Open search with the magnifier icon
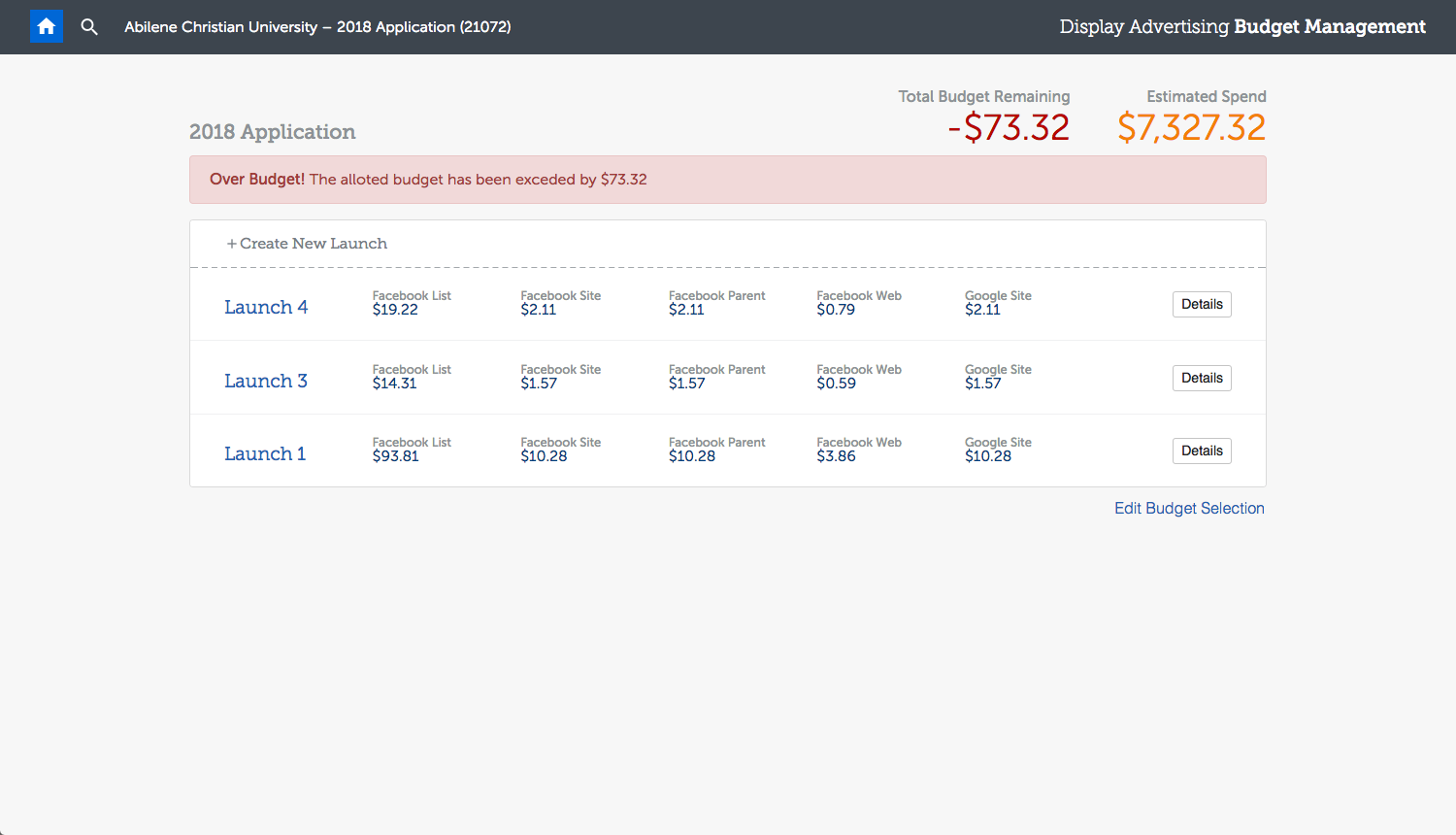1456x835 pixels. [89, 27]
